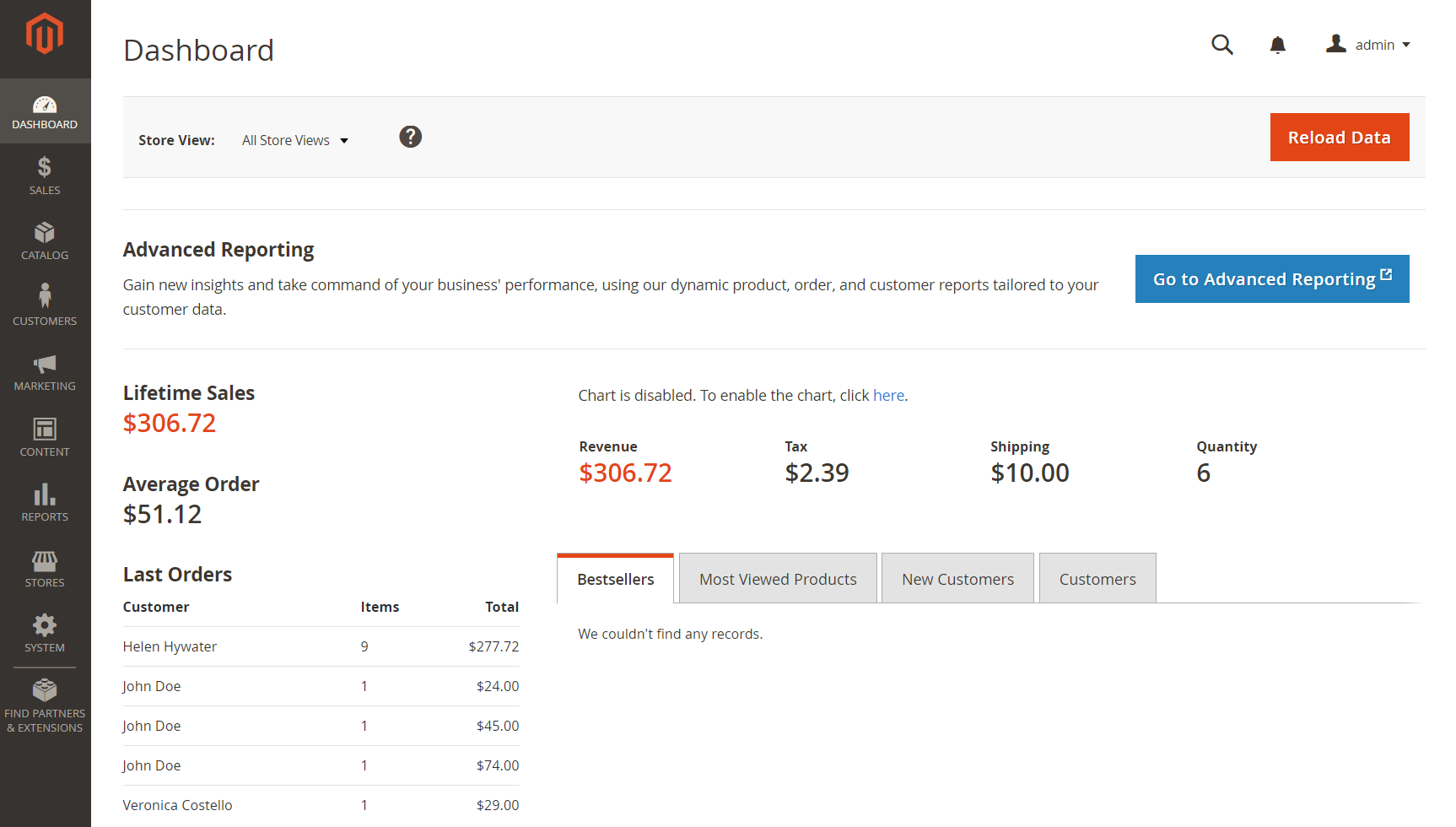Open the notifications bell
This screenshot has width=1456, height=827.
1278,45
